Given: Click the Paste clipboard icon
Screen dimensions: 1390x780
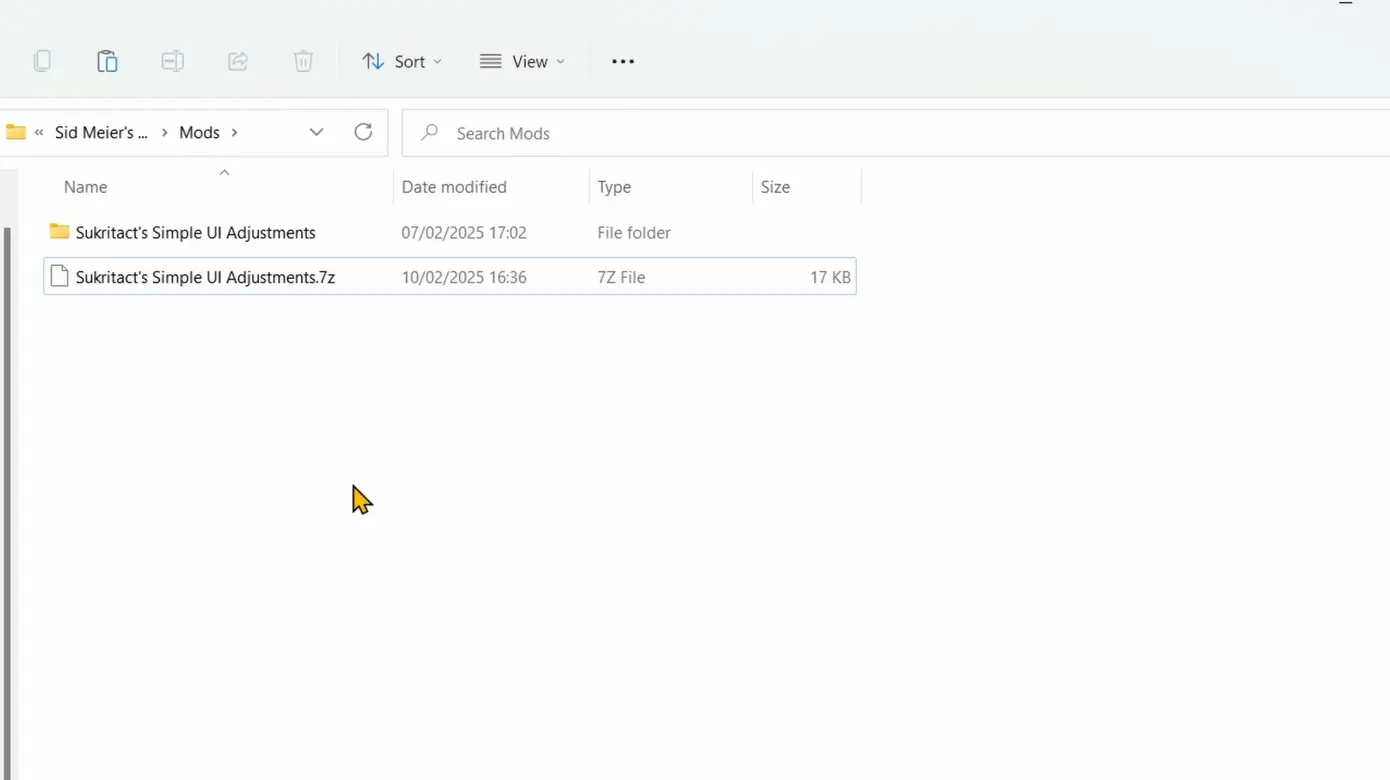Looking at the screenshot, I should tap(107, 61).
